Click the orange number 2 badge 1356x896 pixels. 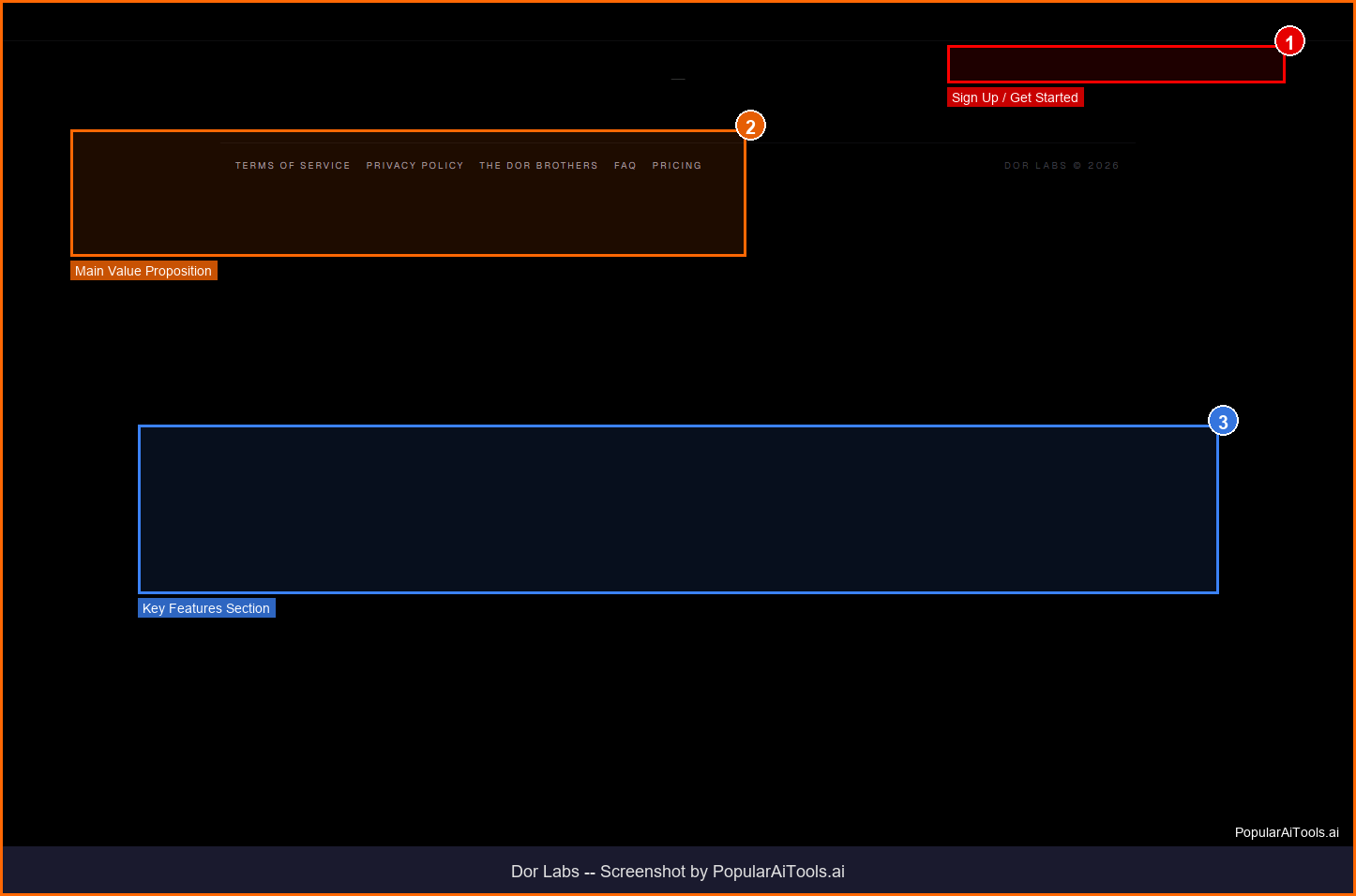pos(750,126)
